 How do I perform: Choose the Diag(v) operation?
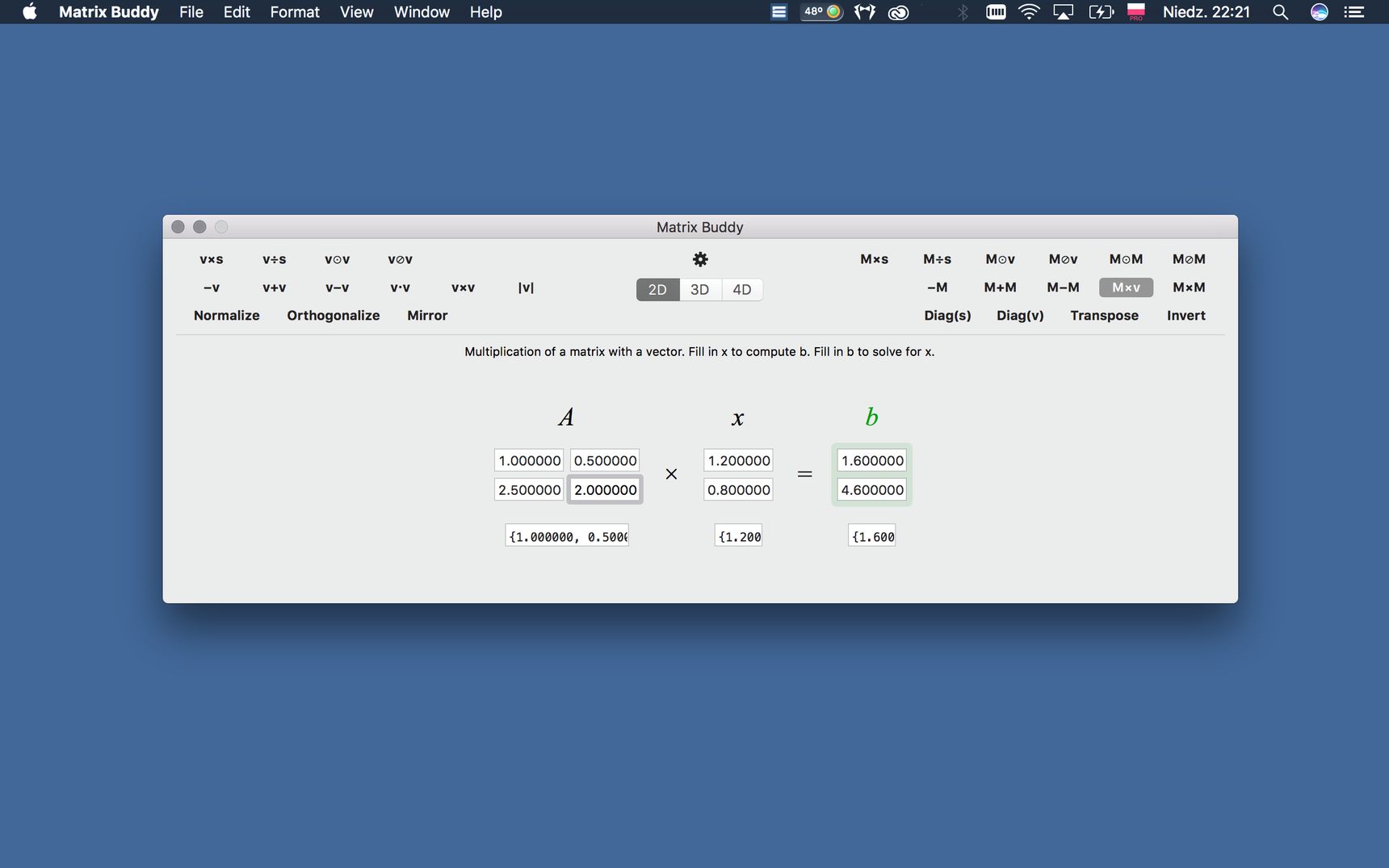[x=1021, y=316]
